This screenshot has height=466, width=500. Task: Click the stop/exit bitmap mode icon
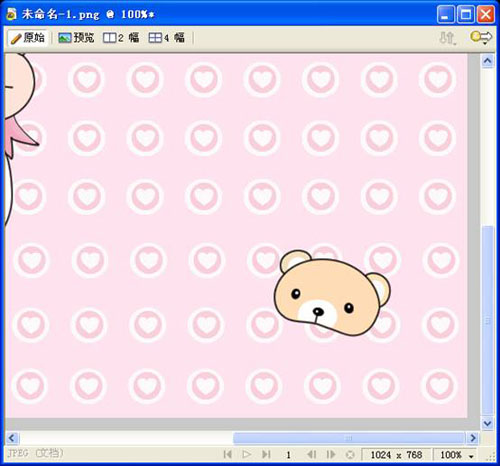pyautogui.click(x=350, y=455)
